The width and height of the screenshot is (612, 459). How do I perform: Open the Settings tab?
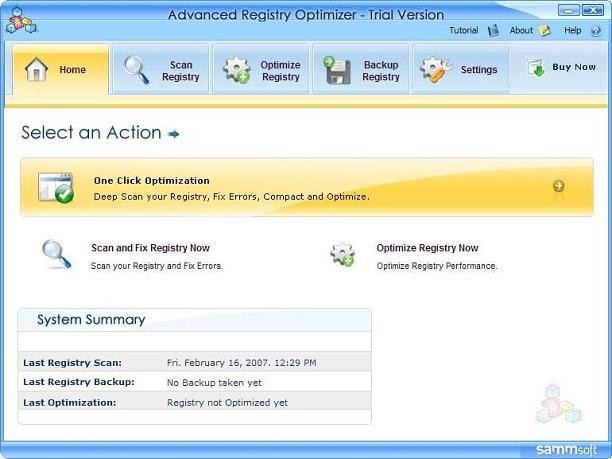pyautogui.click(x=461, y=69)
